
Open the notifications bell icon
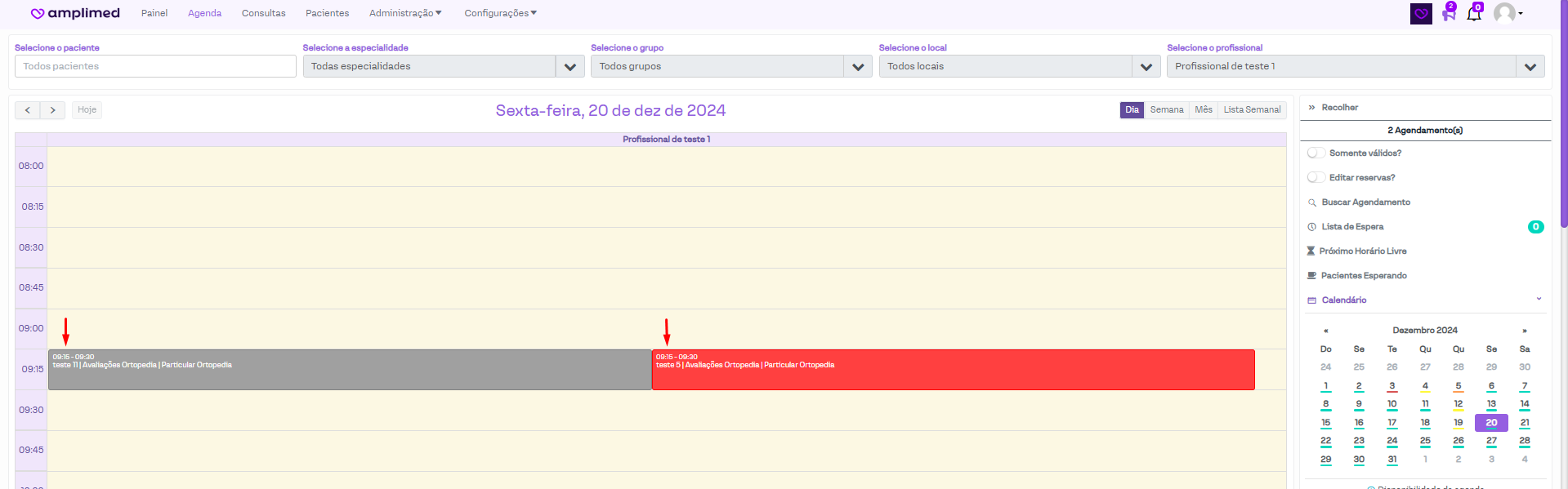(1473, 14)
